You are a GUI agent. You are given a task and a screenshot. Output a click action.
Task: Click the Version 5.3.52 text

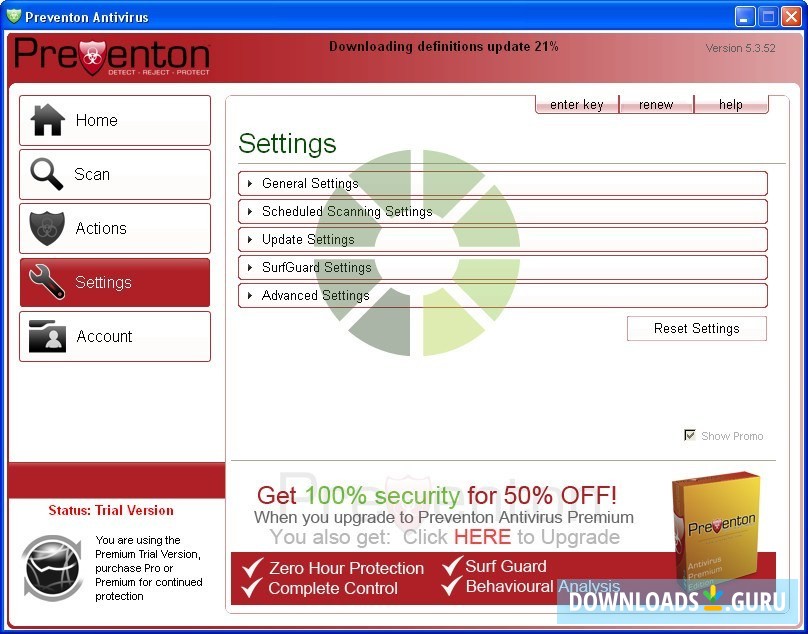[740, 48]
